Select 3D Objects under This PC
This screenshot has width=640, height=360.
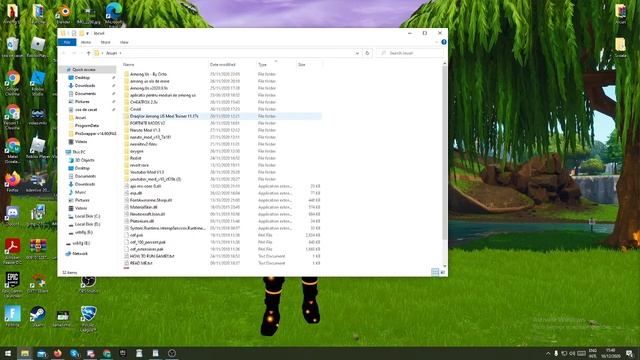[84, 160]
